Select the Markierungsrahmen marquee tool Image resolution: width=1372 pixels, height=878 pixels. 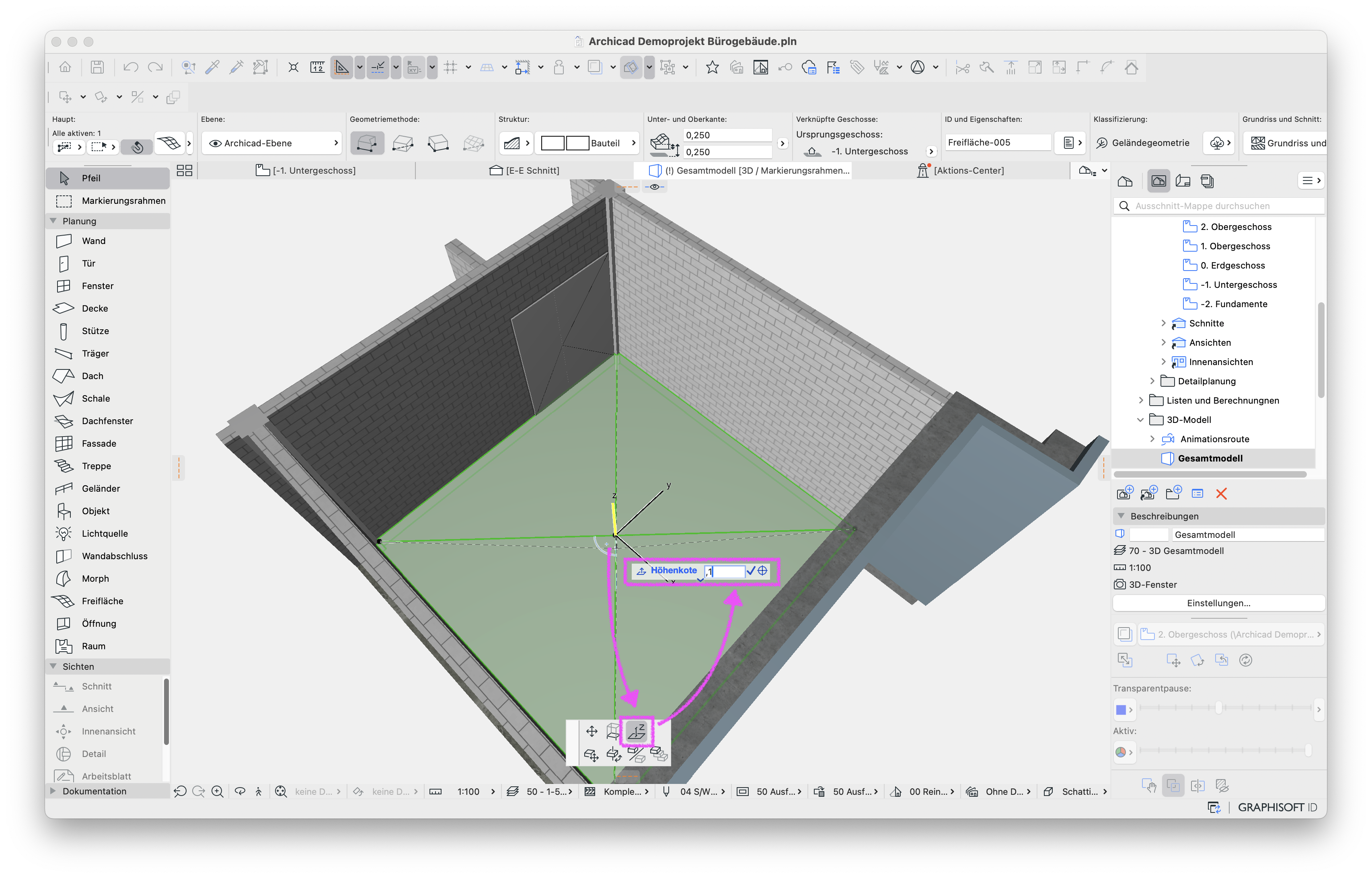pos(108,201)
